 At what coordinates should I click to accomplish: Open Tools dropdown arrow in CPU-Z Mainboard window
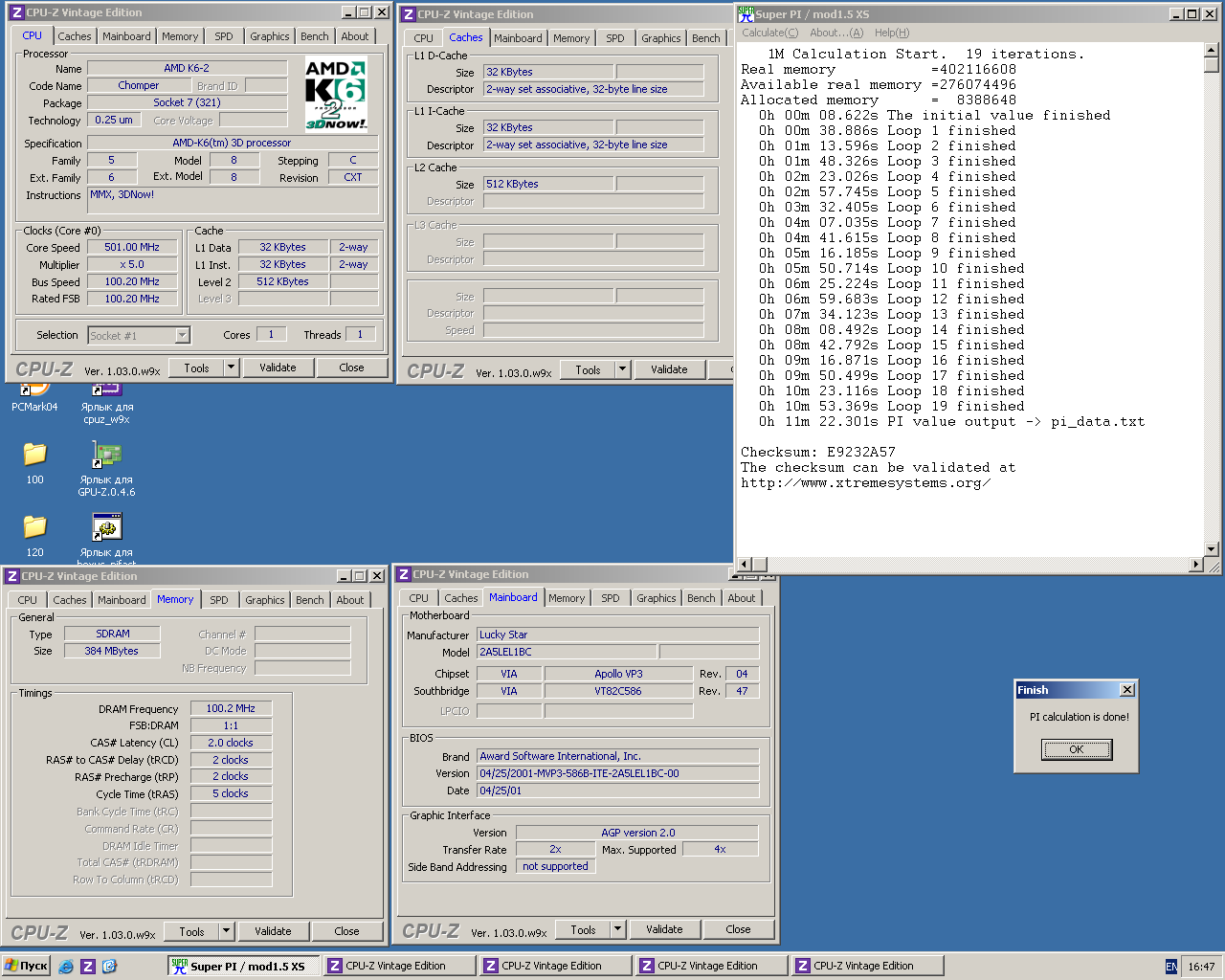click(617, 929)
